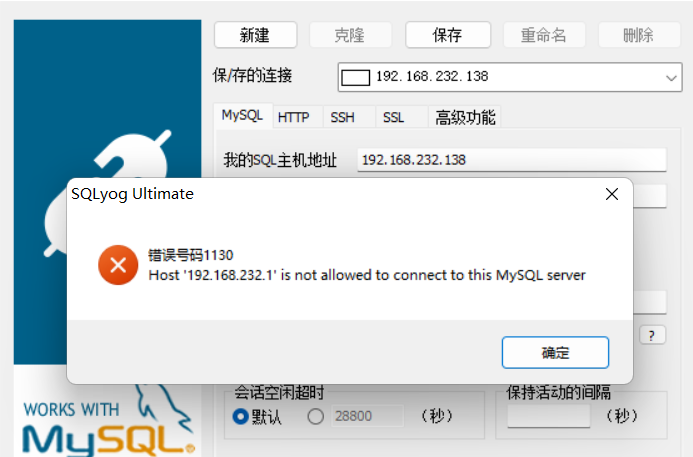Switch to the HTTP tab
693x457 pixels.
(293, 117)
